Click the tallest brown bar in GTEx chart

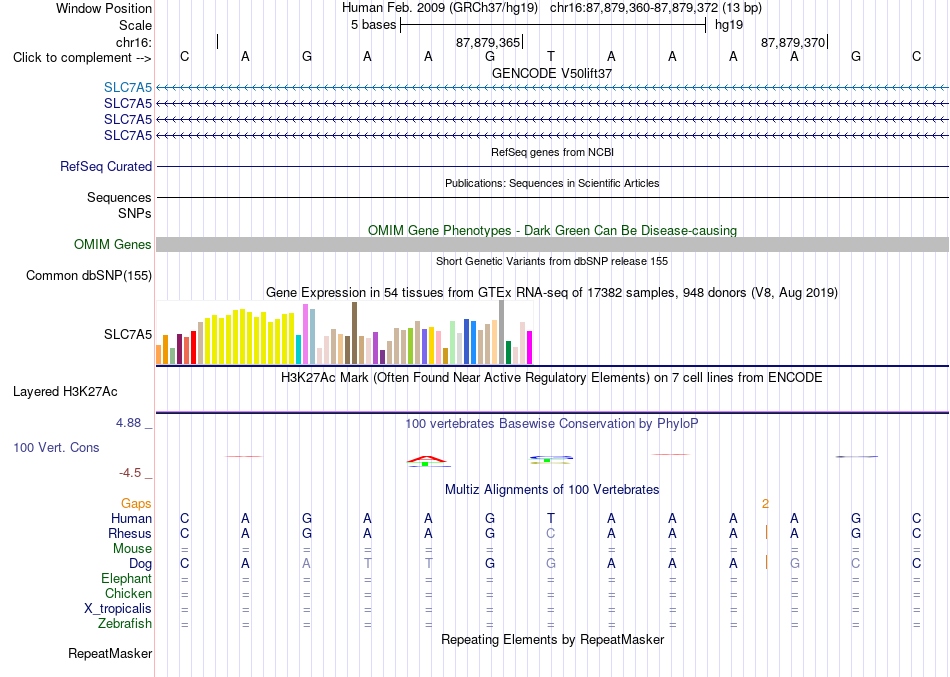tap(354, 333)
